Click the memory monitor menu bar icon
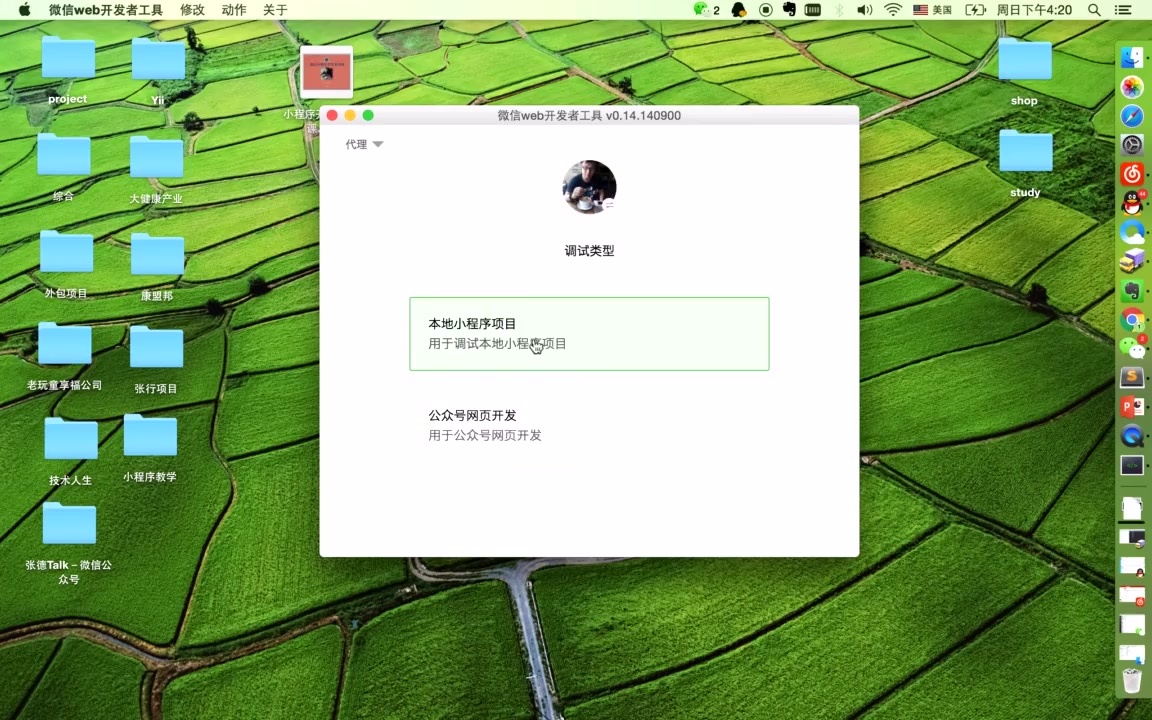1152x720 pixels. 813,10
